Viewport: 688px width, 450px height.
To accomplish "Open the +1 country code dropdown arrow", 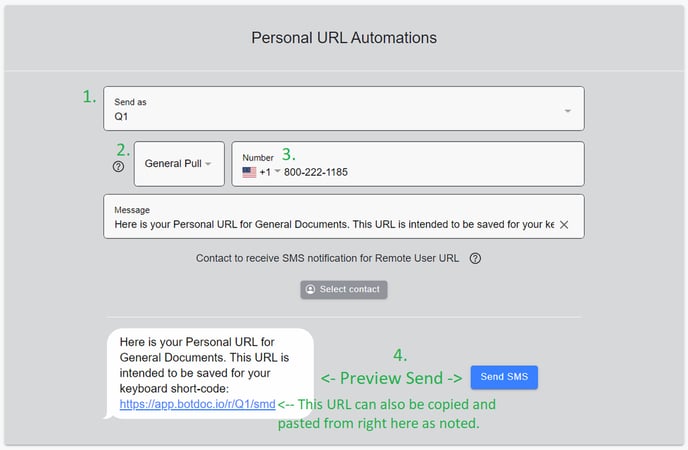I will (278, 171).
